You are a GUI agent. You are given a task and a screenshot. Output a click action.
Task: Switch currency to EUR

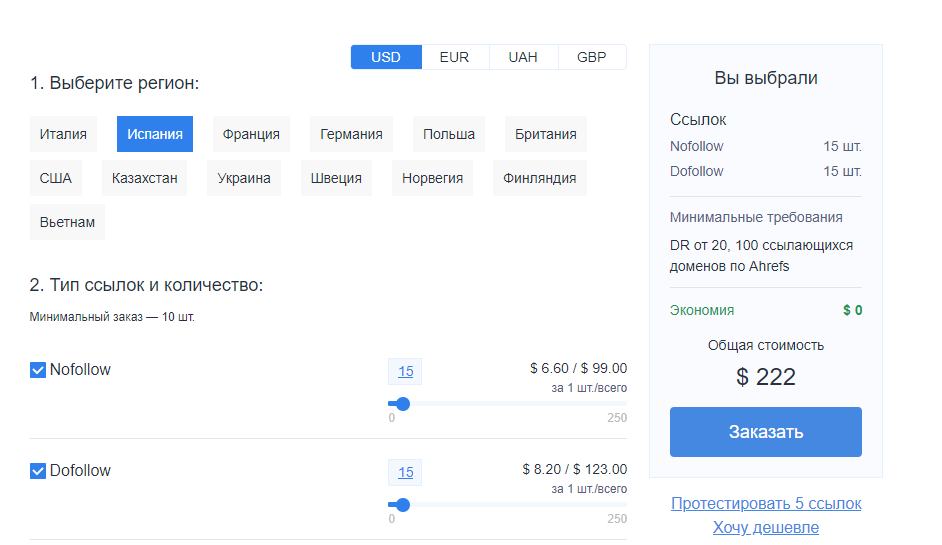pos(455,57)
